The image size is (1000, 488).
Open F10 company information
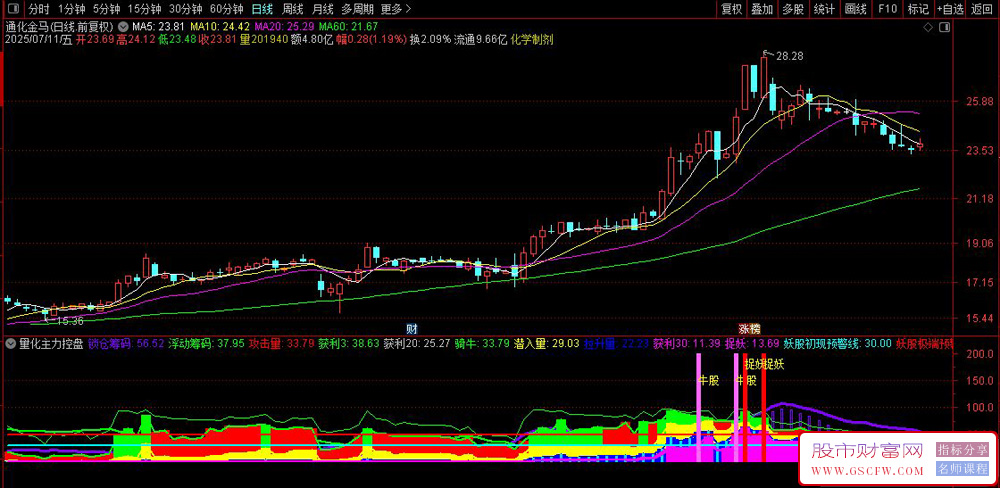[887, 9]
